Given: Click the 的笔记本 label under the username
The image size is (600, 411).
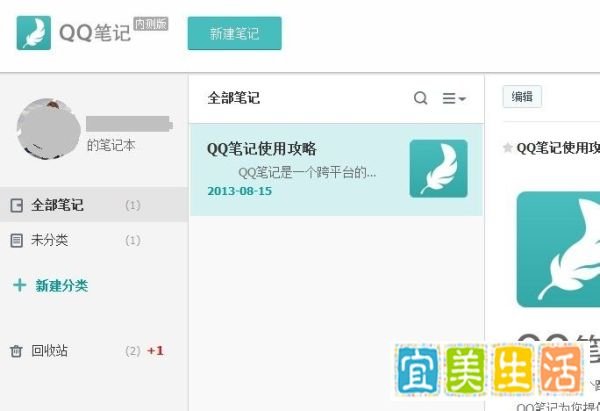Looking at the screenshot, I should pyautogui.click(x=111, y=145).
